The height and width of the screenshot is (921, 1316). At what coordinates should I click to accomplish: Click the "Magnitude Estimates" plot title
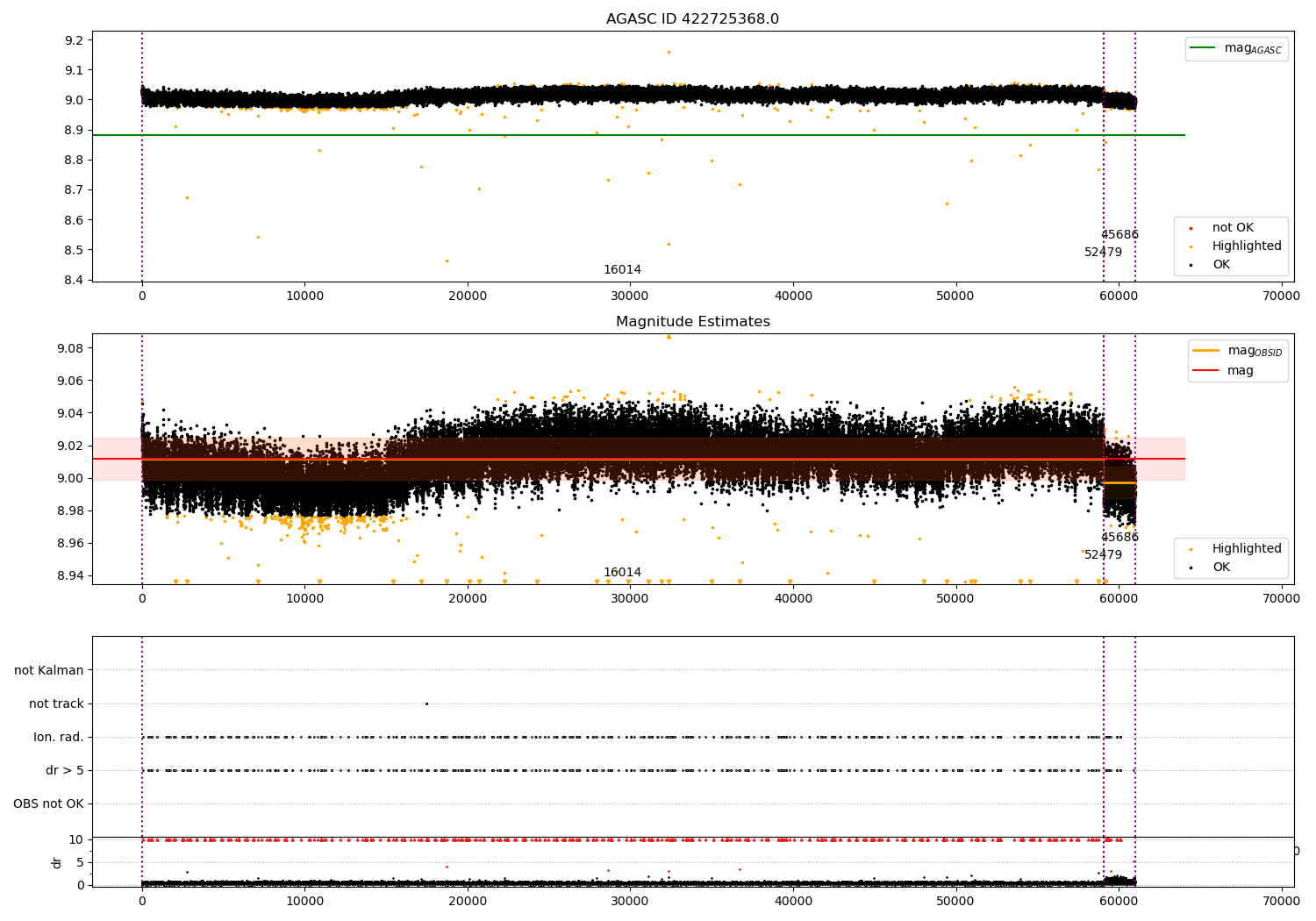click(693, 322)
